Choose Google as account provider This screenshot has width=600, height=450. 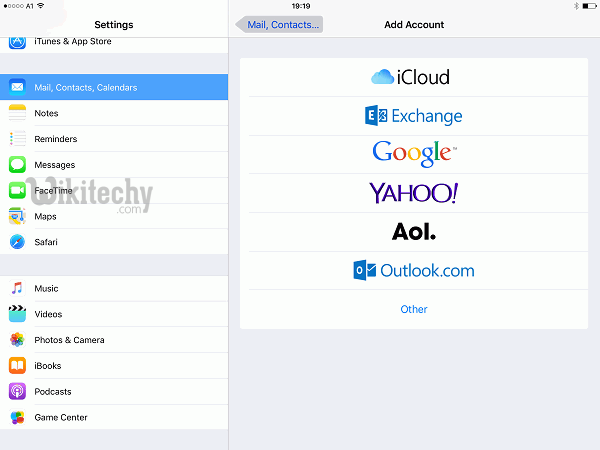click(413, 154)
